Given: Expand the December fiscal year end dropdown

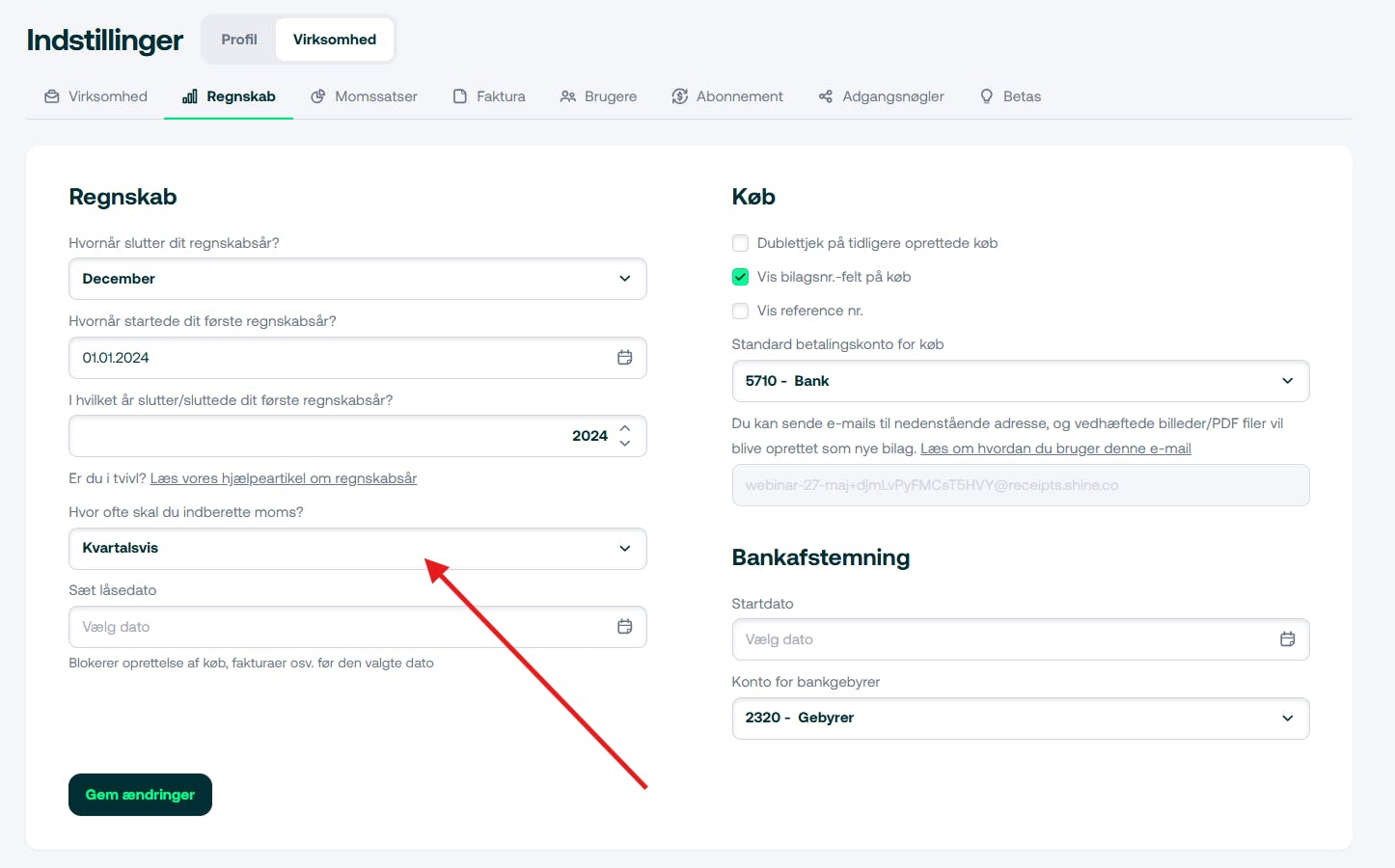Looking at the screenshot, I should click(x=357, y=279).
